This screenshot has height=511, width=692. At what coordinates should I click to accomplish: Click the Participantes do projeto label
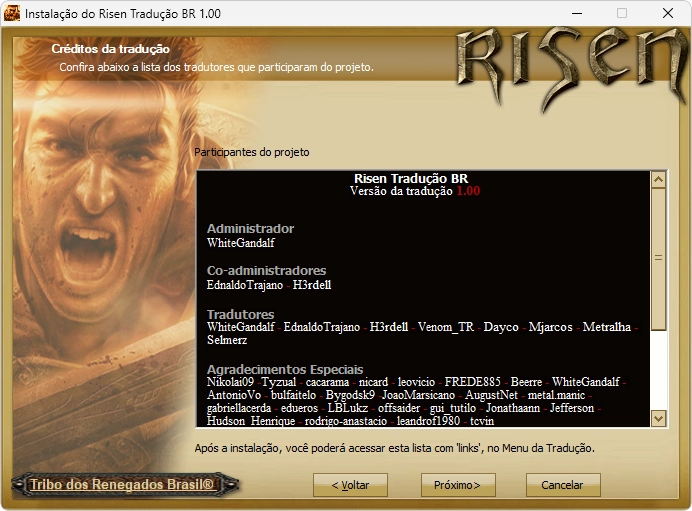click(252, 152)
